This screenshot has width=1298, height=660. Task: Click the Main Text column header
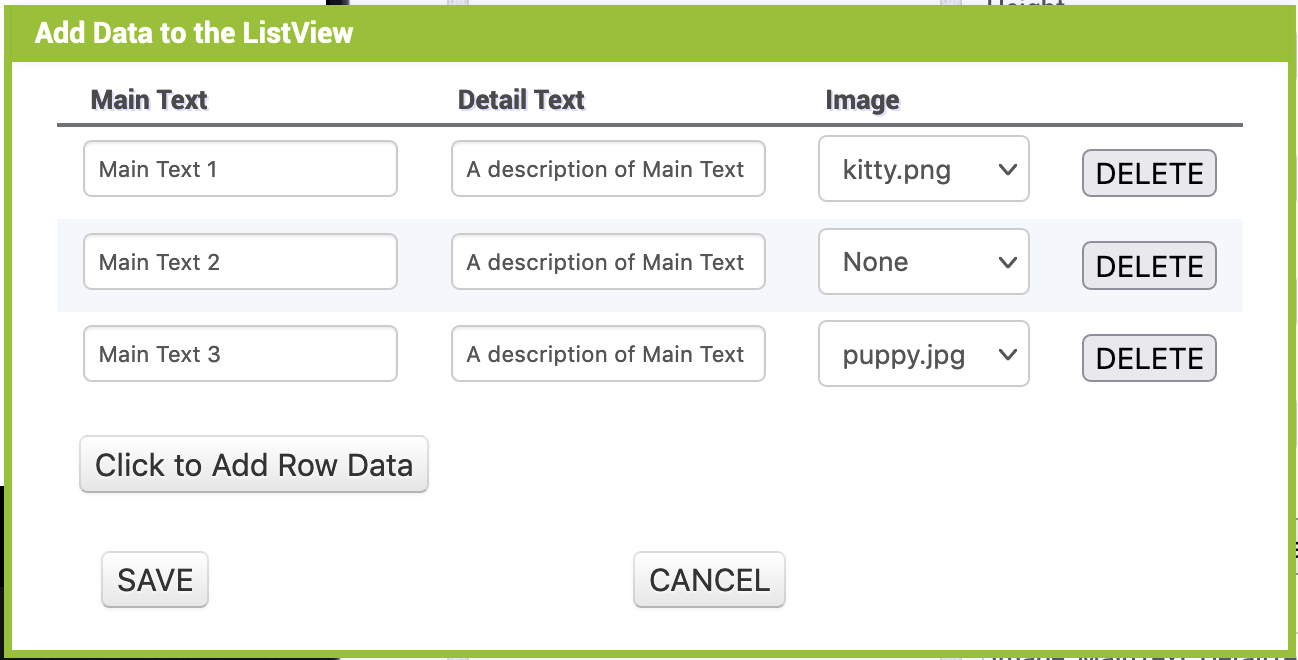click(148, 99)
